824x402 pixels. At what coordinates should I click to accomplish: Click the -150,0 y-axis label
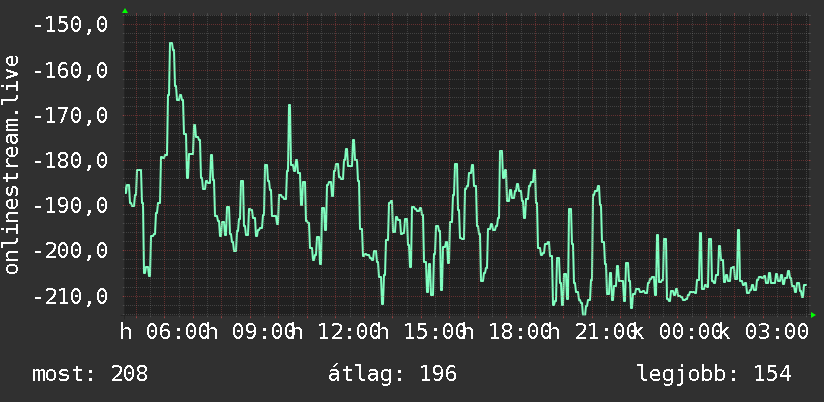click(x=70, y=24)
